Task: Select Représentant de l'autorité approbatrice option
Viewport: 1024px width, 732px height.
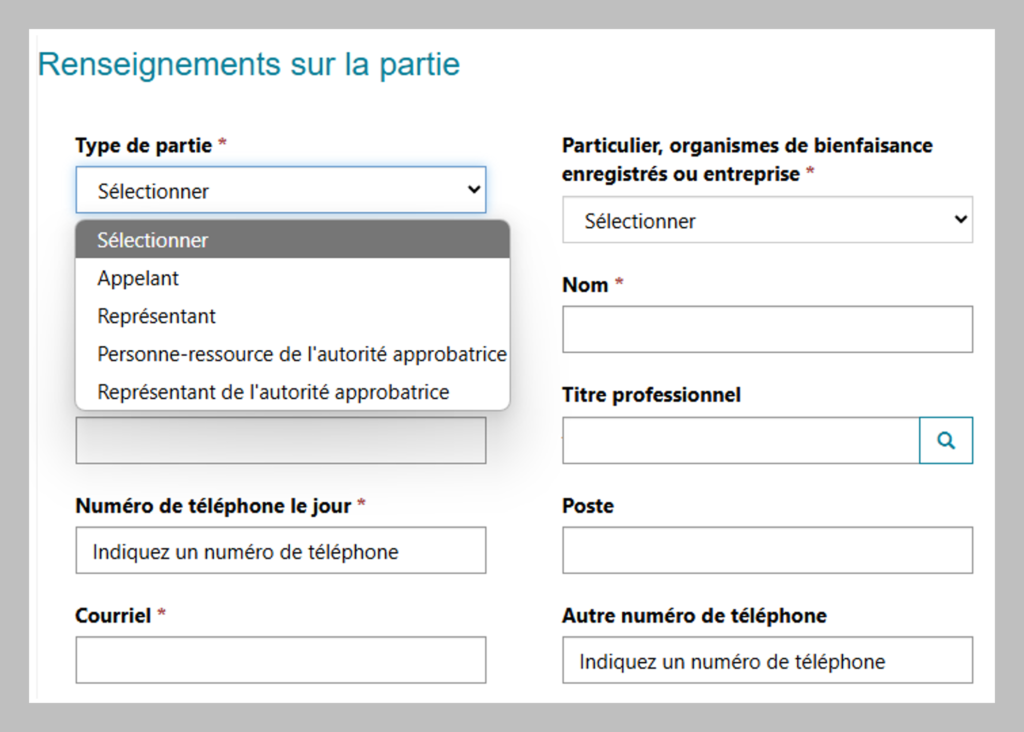Action: [273, 392]
